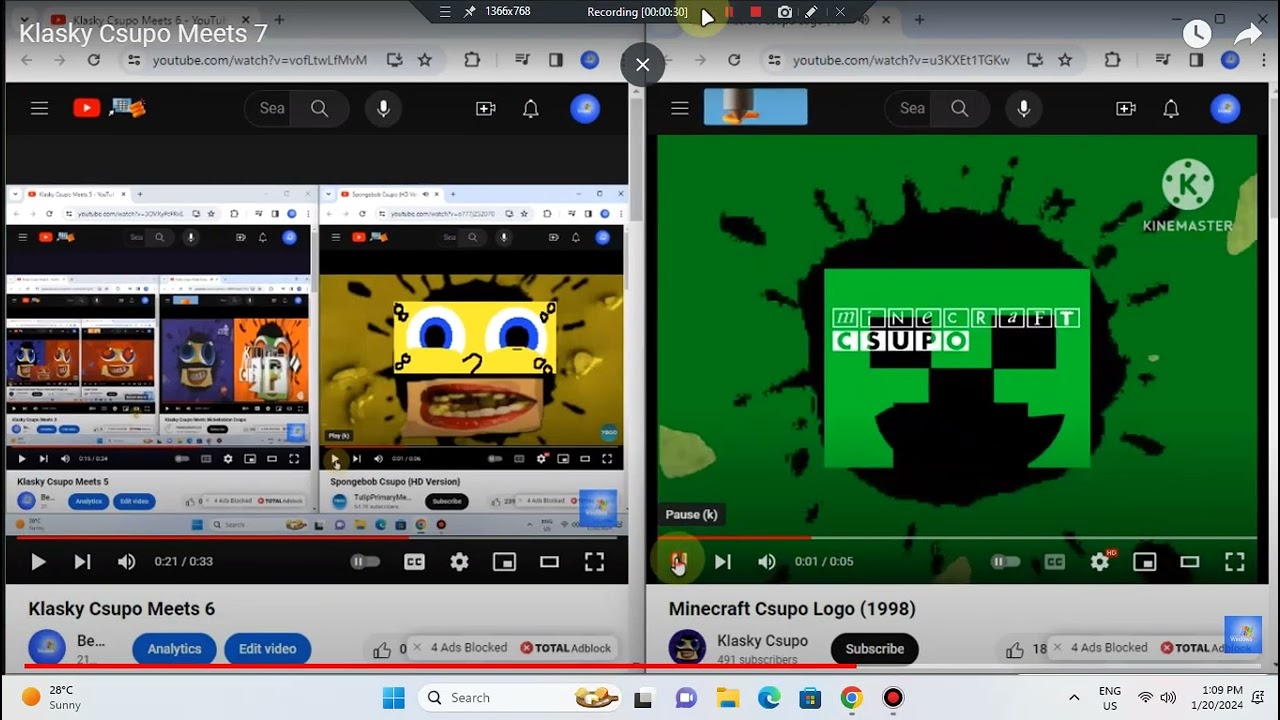Show hidden system tray icons

coord(1074,697)
